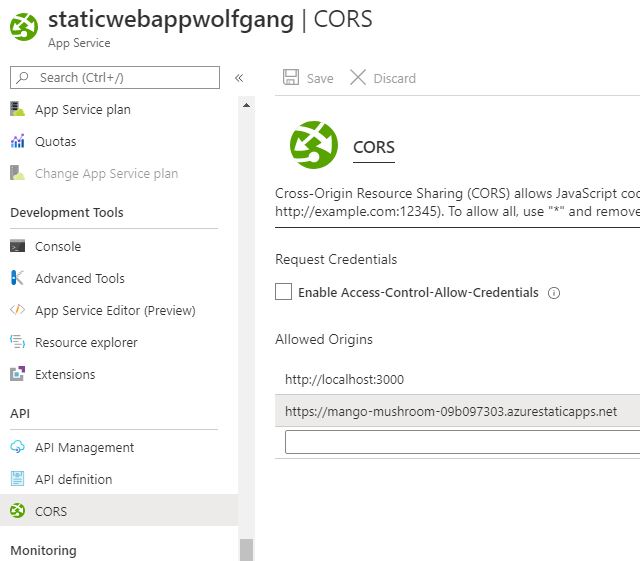Click the Resource explorer icon
Viewport: 640px width, 561px height.
(17, 342)
